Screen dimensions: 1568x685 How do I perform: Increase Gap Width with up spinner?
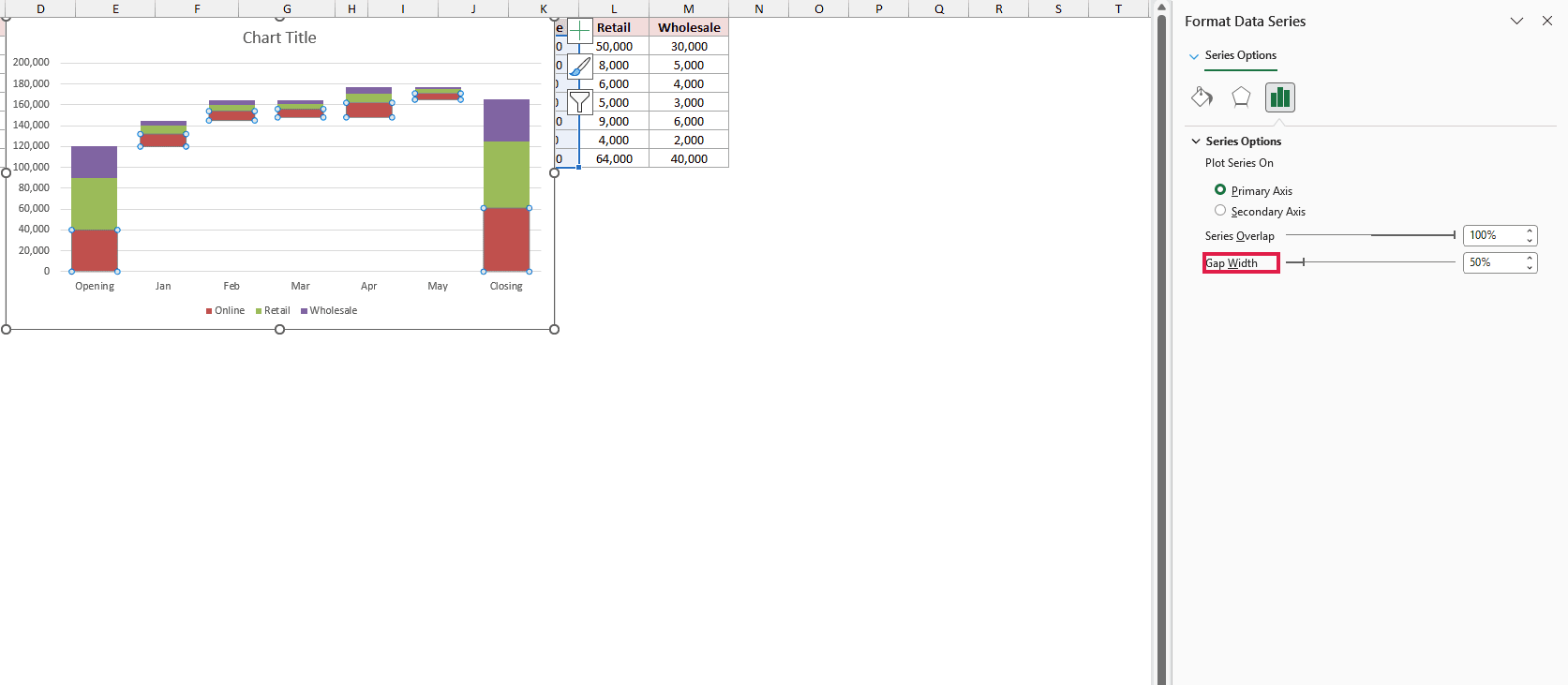click(1531, 258)
